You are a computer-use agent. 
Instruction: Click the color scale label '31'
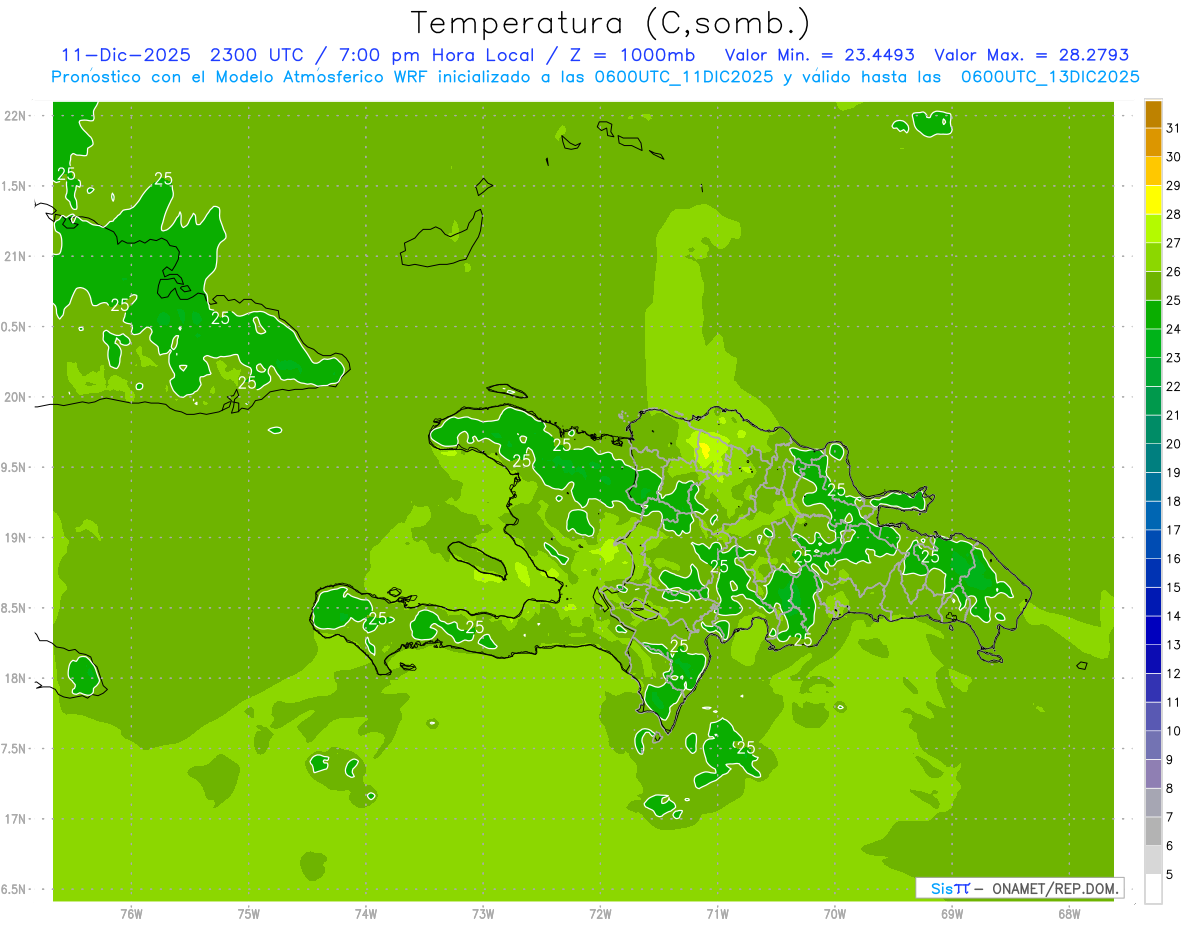1173,128
